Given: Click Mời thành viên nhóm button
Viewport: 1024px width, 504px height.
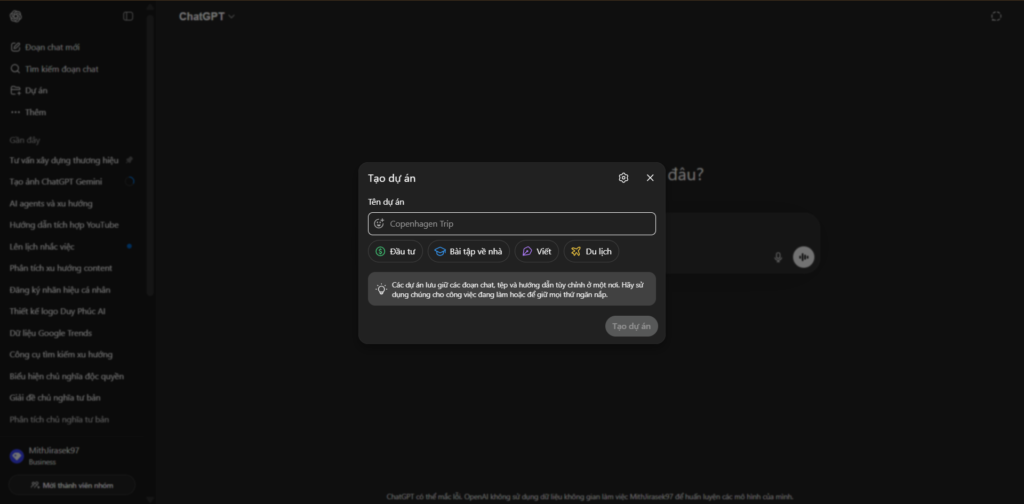Looking at the screenshot, I should click(x=72, y=485).
